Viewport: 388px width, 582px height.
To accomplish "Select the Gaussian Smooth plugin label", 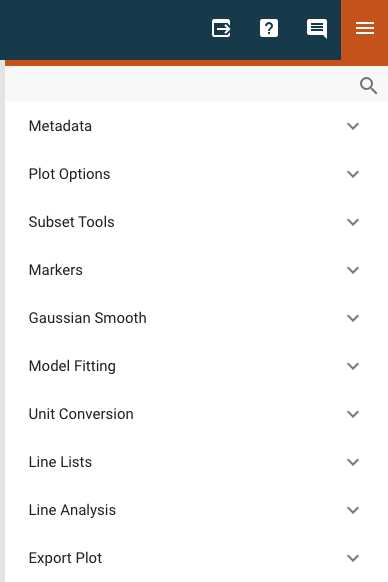I will click(x=88, y=318).
